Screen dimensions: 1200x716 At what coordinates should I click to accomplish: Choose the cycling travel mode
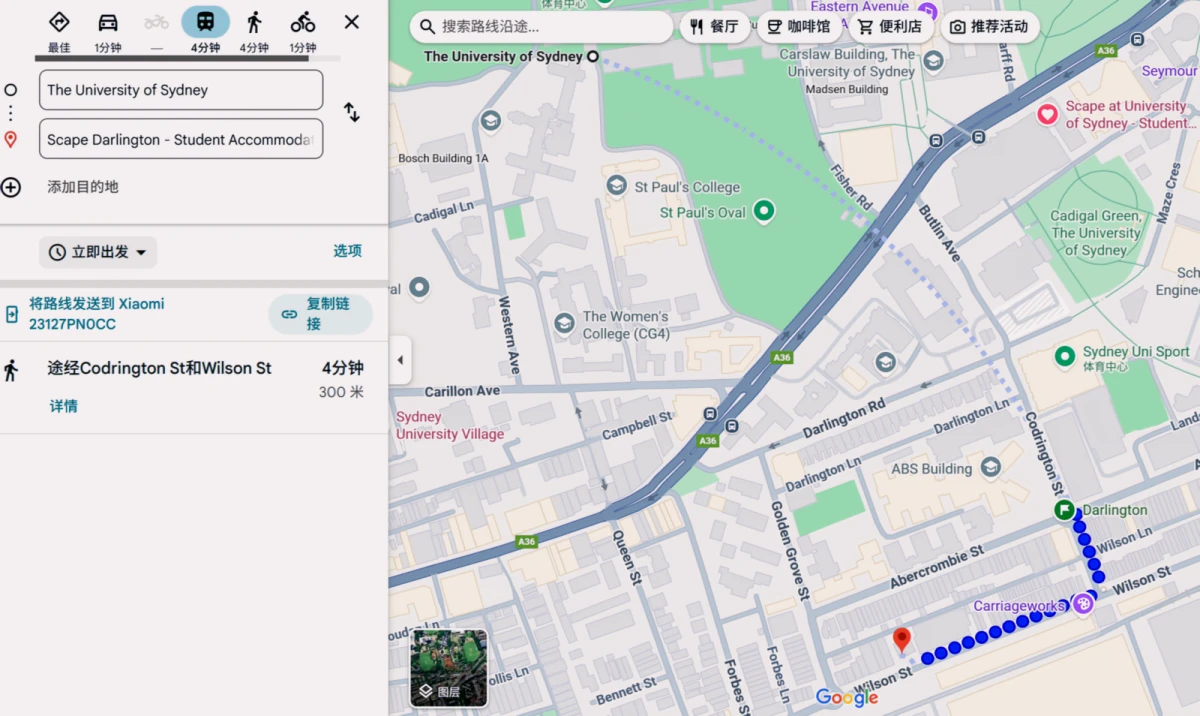tap(303, 22)
